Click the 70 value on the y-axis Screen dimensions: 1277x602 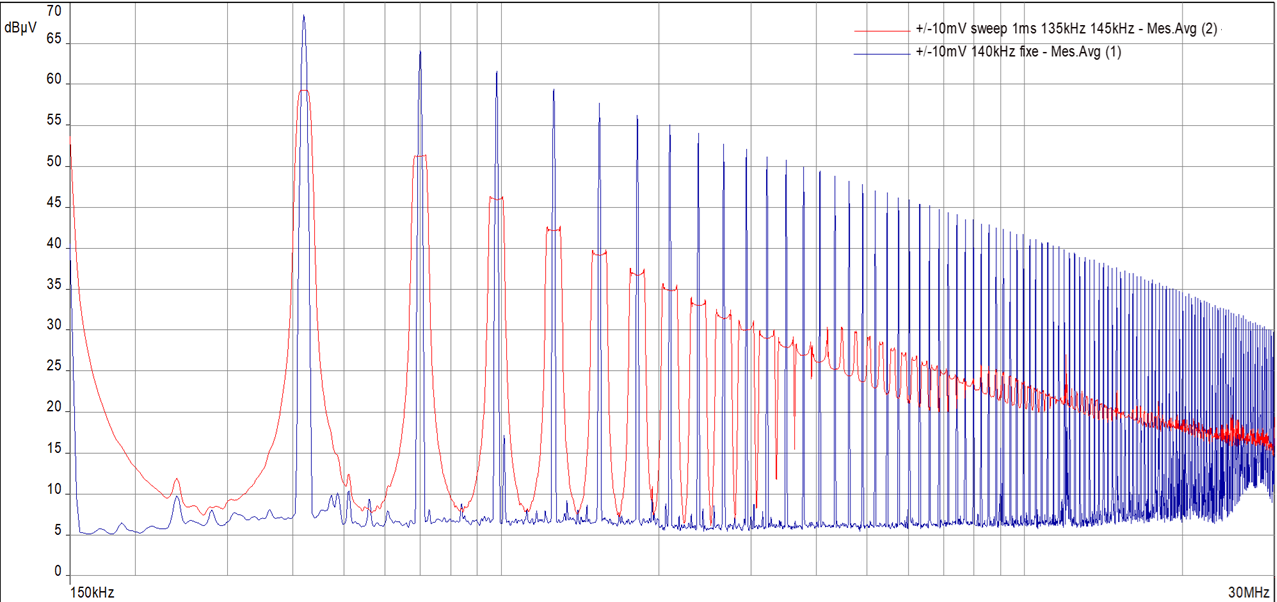pos(54,12)
